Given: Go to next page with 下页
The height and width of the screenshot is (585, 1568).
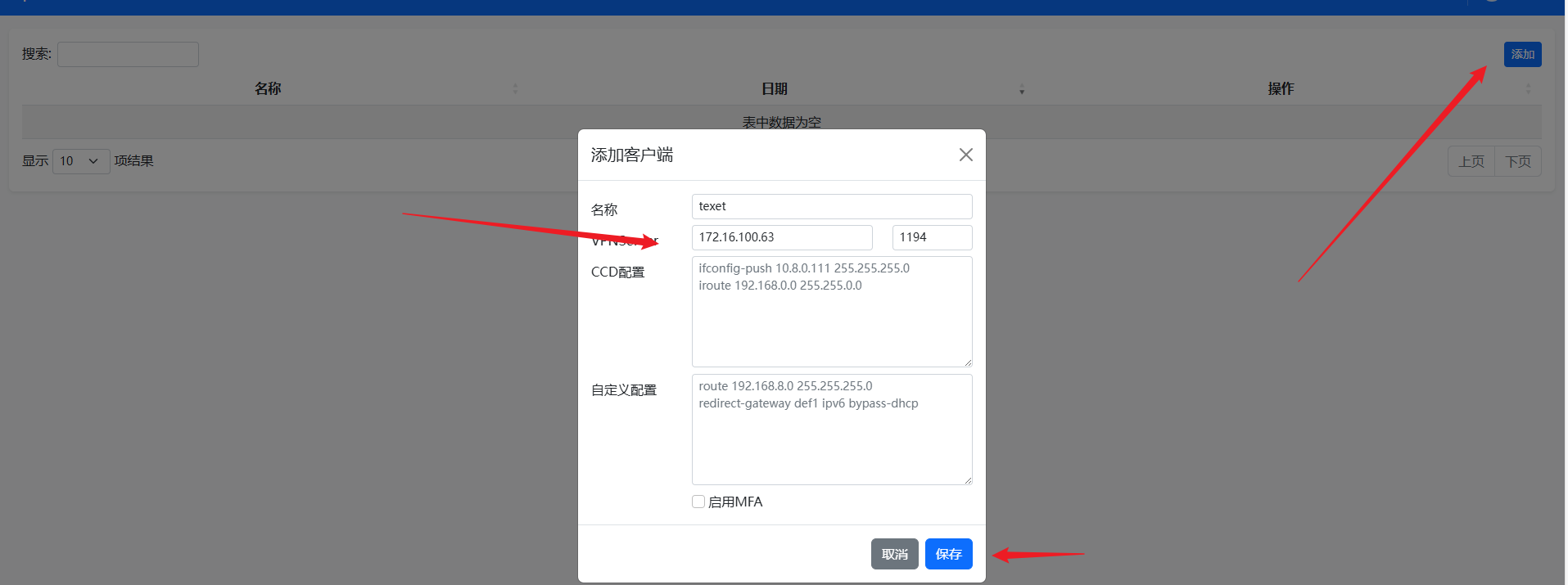Looking at the screenshot, I should [x=1517, y=161].
